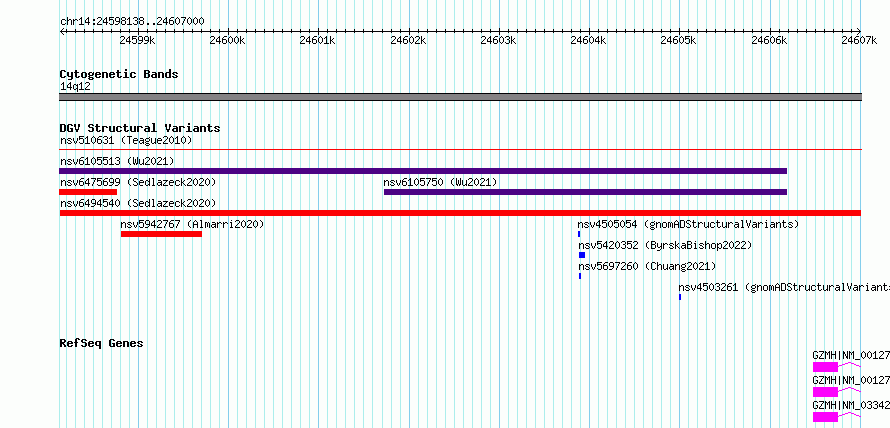
Task: Click the 24603k ruler tick label
Action: tap(498, 40)
